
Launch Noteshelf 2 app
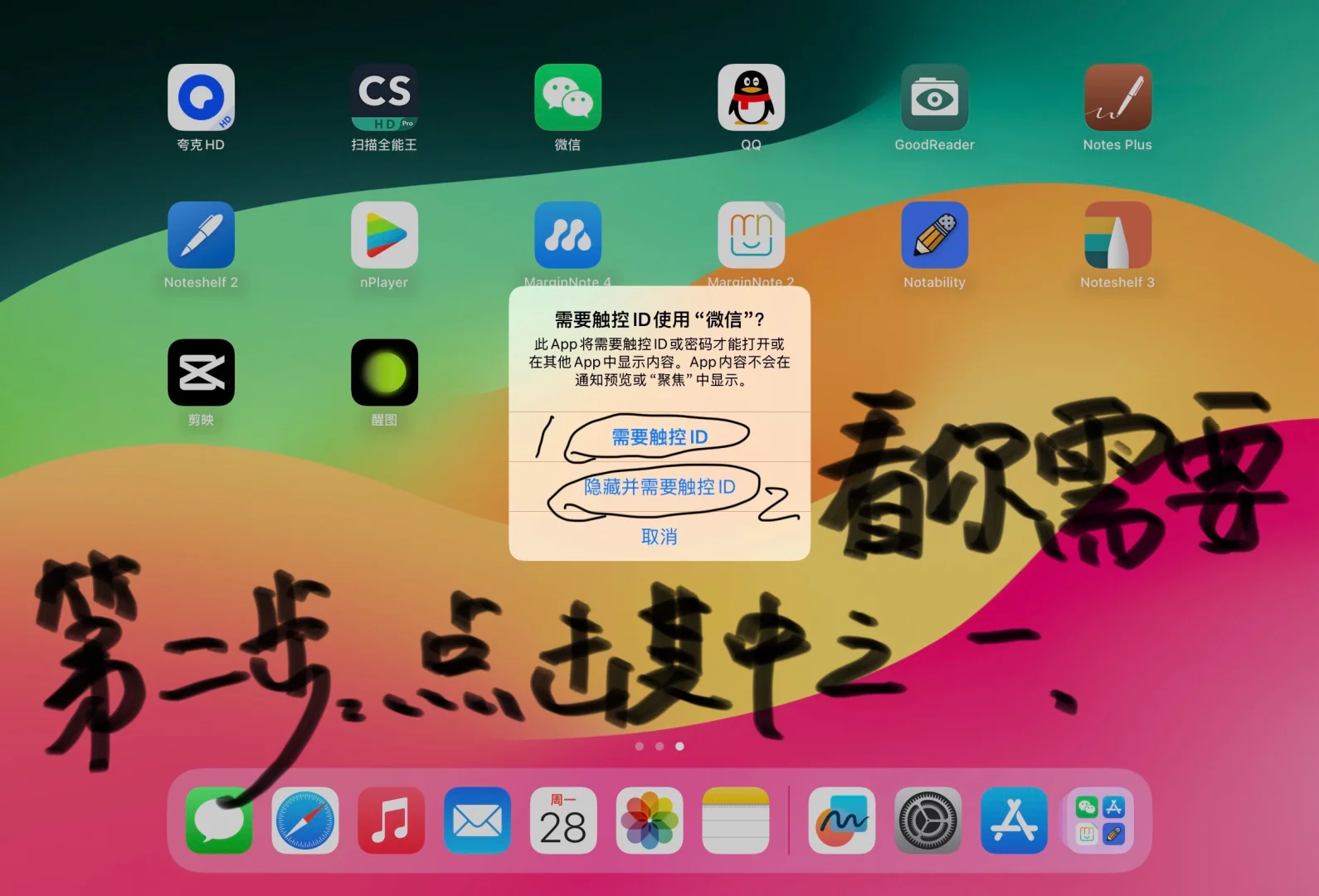[x=201, y=235]
